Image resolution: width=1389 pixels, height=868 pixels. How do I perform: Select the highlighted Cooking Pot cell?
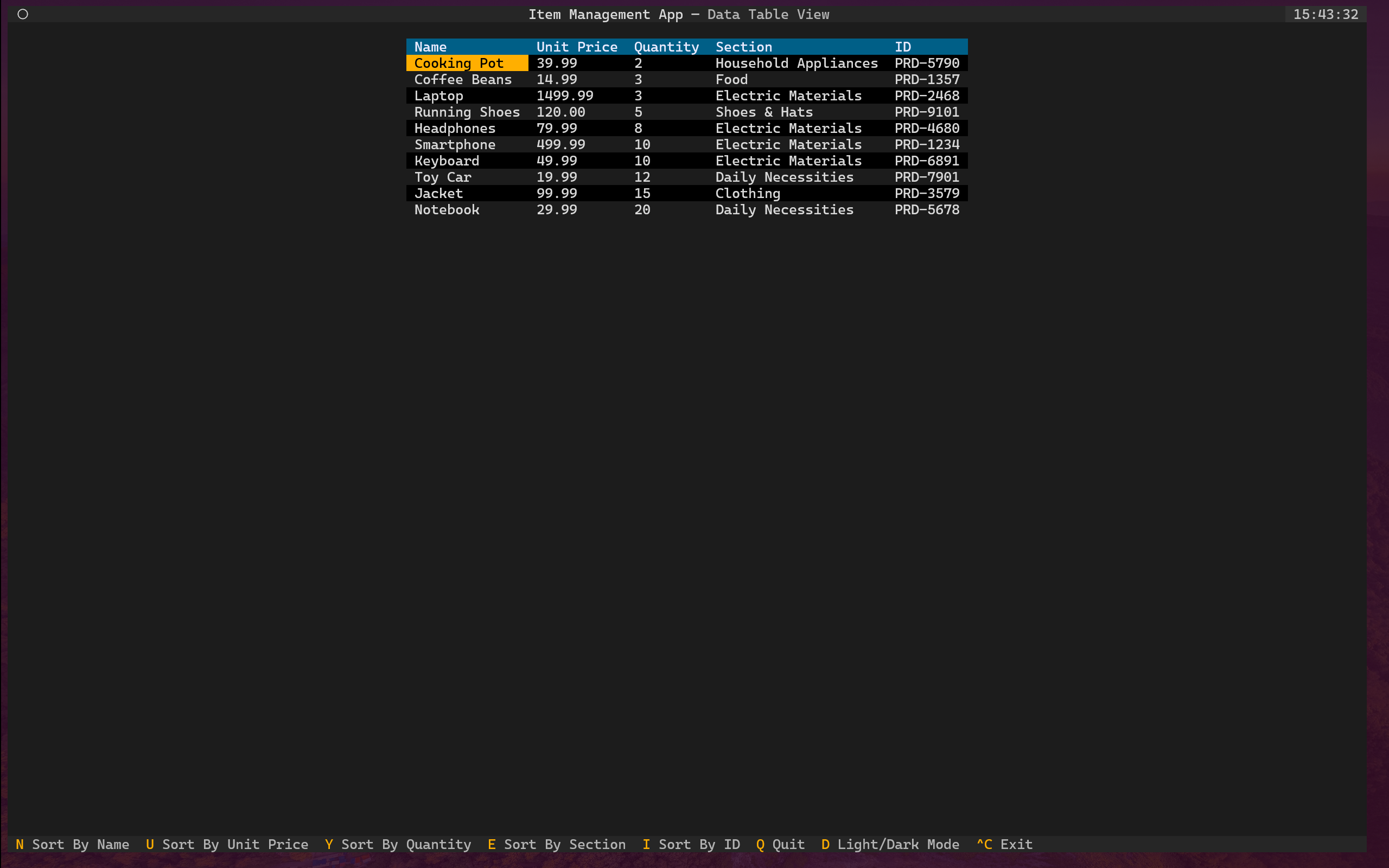coord(467,63)
